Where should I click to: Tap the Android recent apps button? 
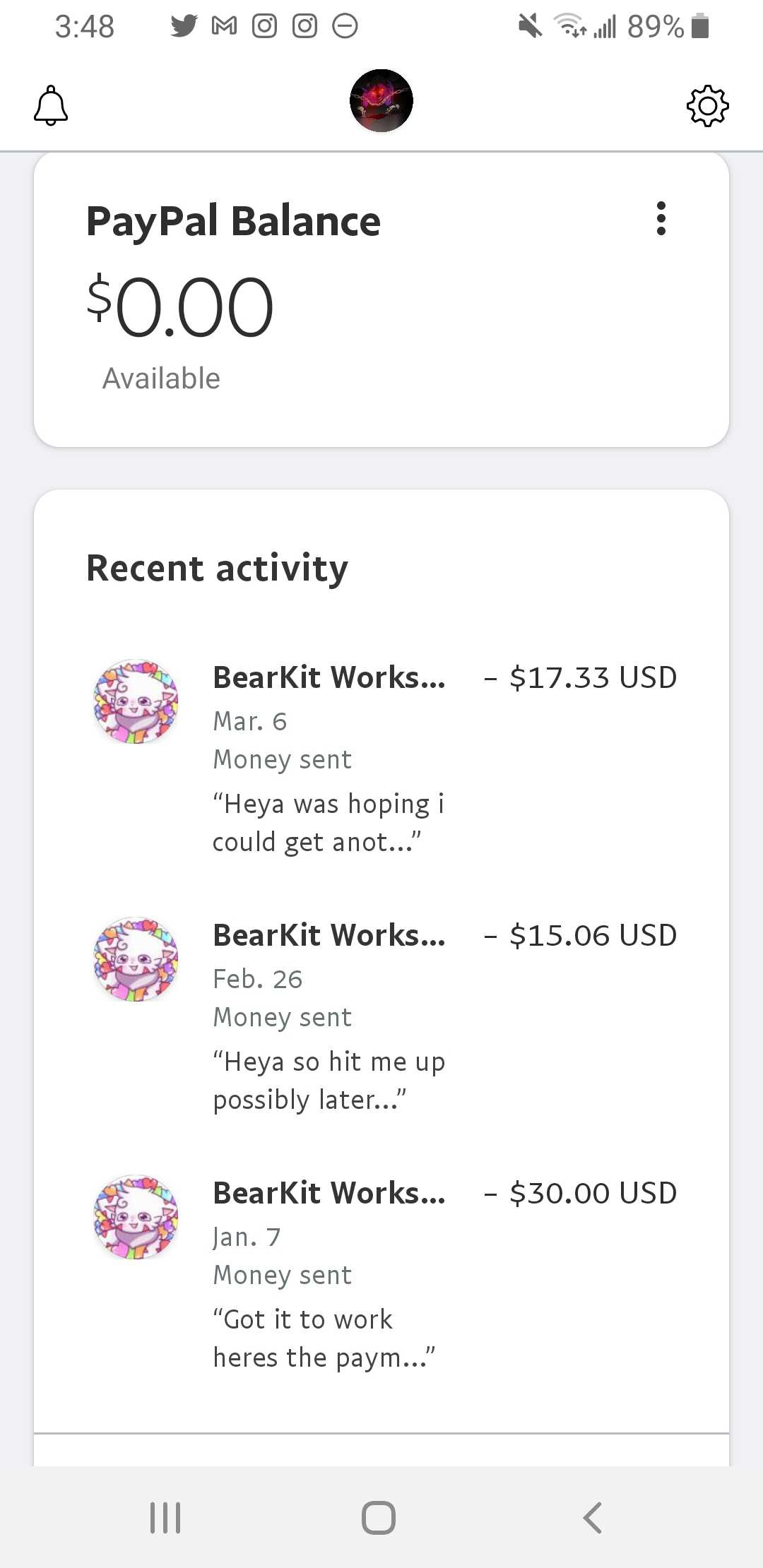[x=165, y=1517]
